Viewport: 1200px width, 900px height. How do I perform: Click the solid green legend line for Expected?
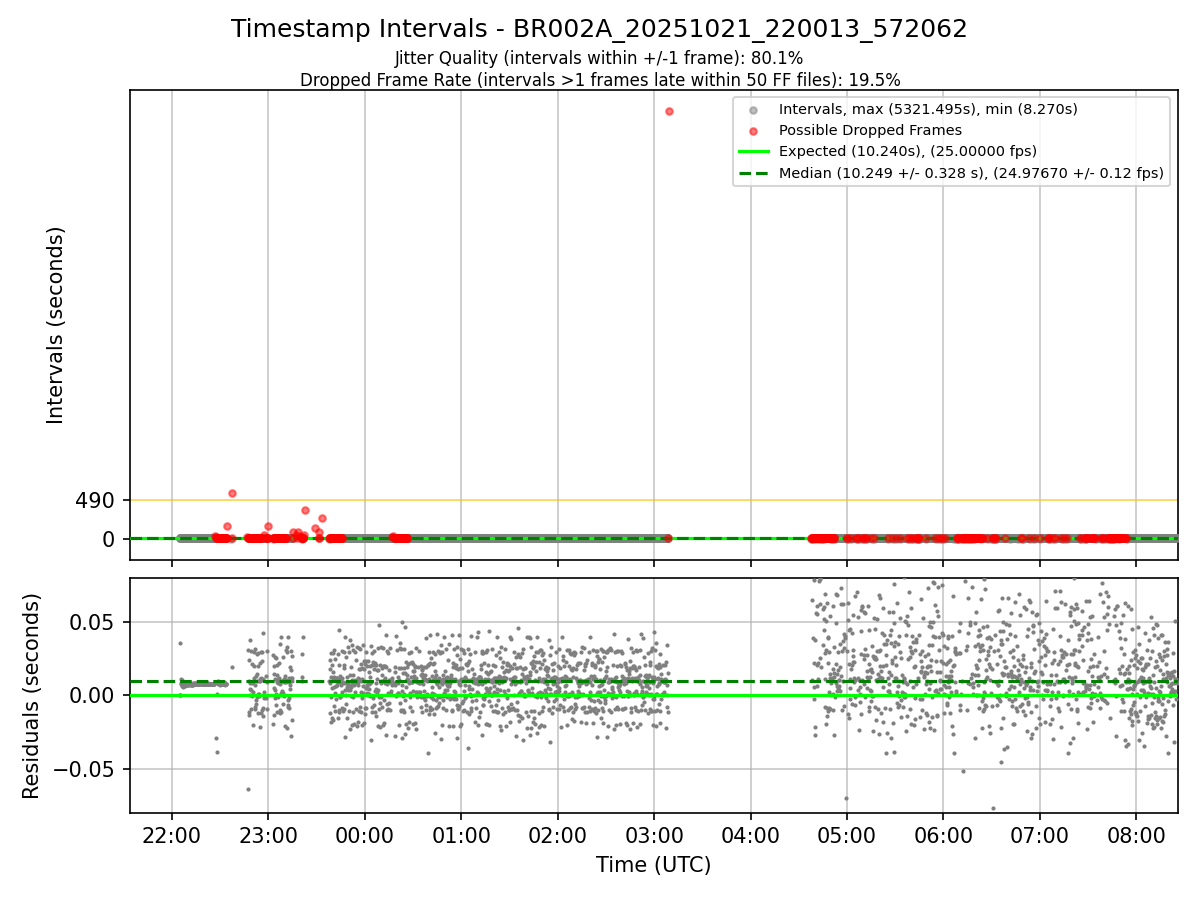point(754,152)
